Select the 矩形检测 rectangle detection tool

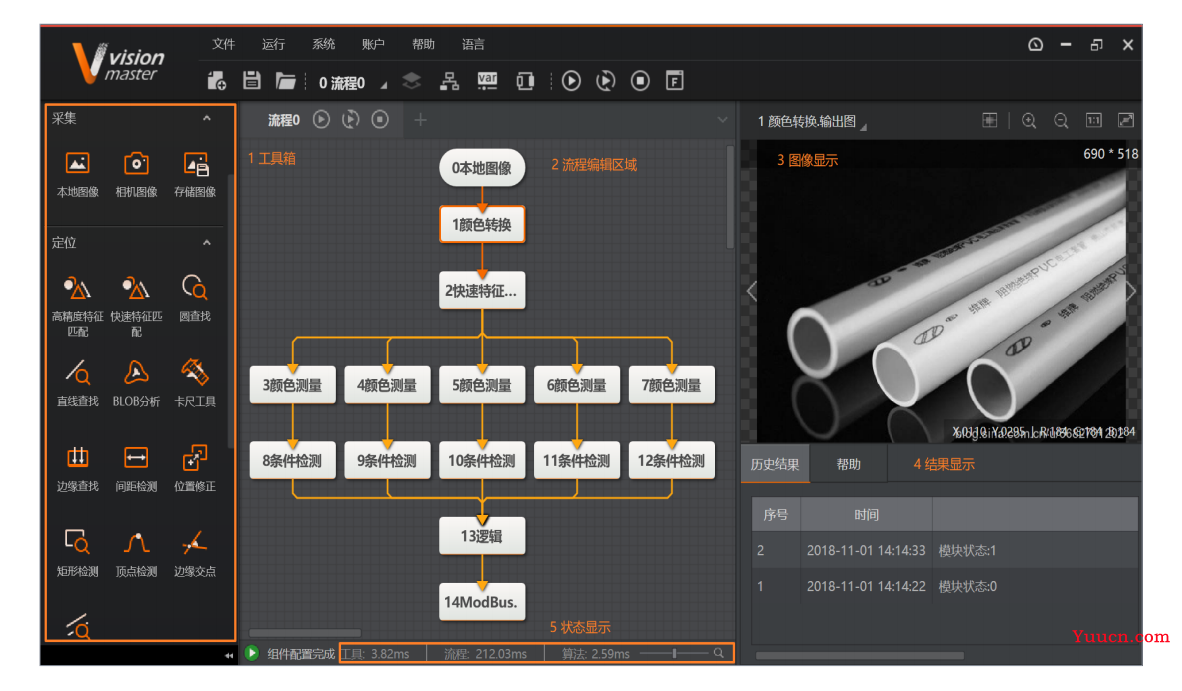78,554
